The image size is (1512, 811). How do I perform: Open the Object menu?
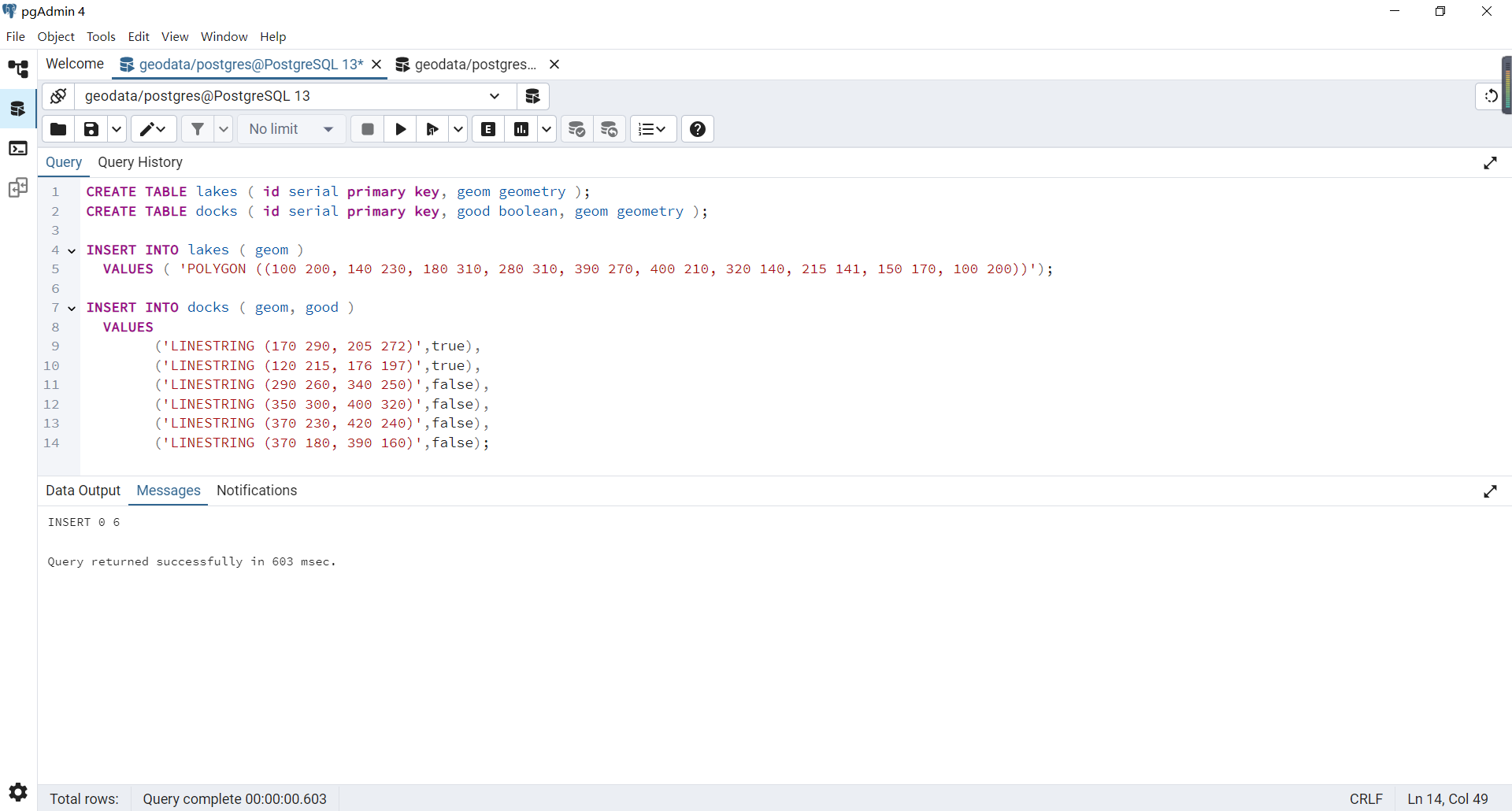pos(56,36)
